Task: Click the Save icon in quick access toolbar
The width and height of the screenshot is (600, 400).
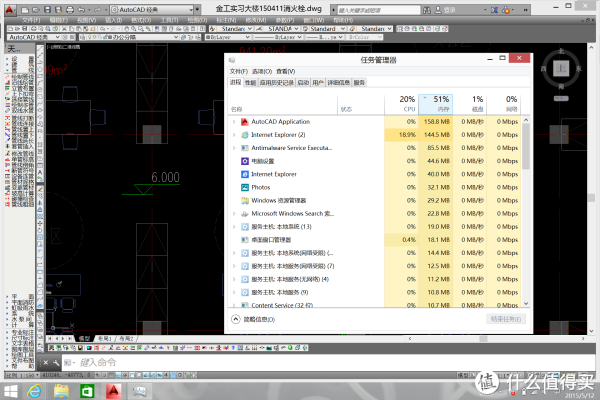Action: (47, 10)
